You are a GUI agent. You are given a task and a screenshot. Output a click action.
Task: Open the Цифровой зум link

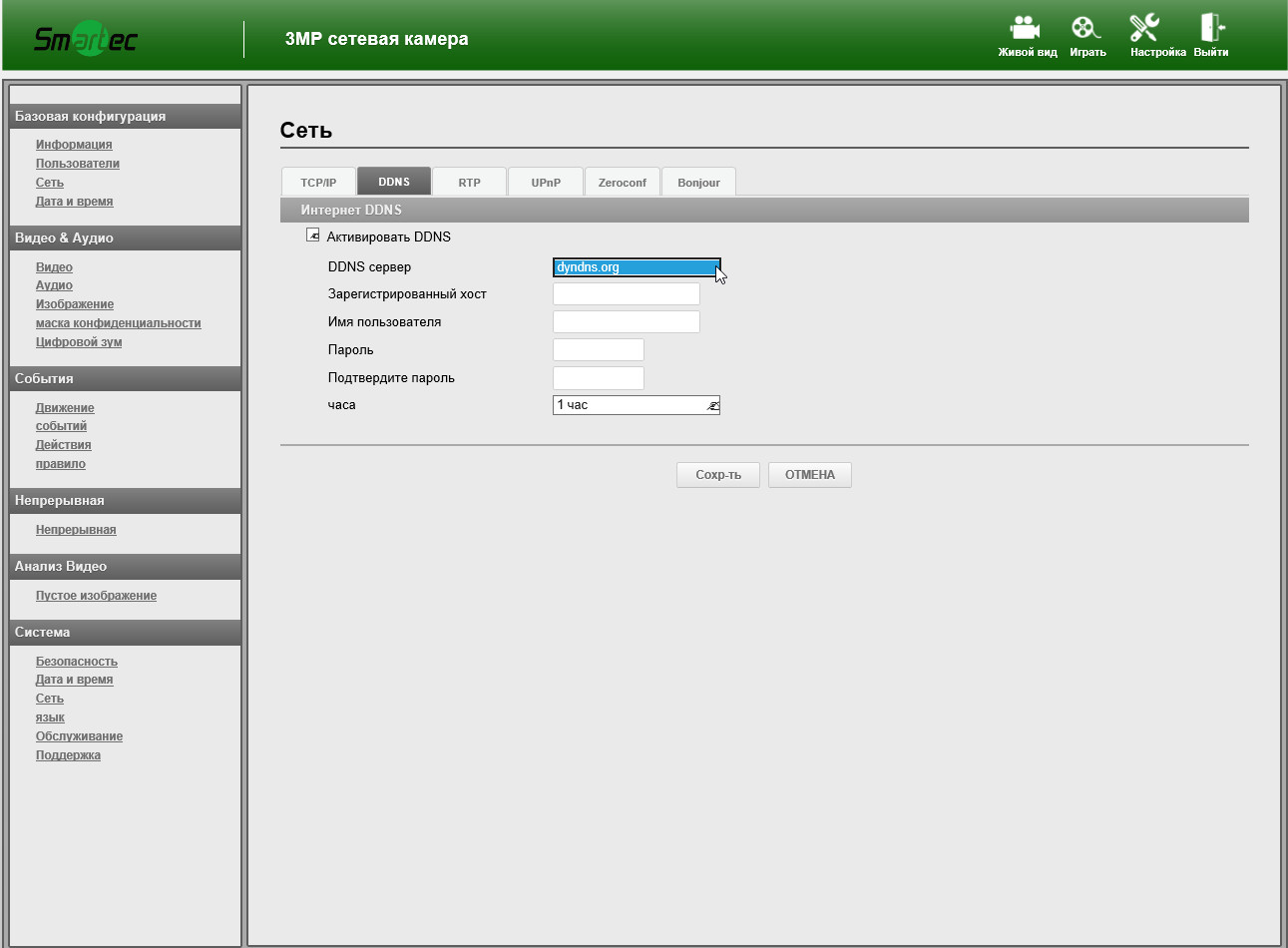coord(79,342)
